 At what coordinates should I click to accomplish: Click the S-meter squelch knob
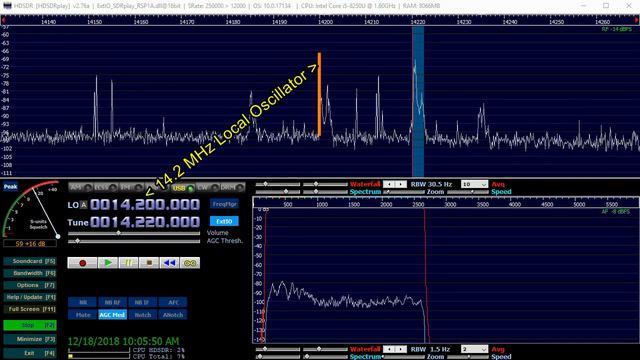pos(58,236)
